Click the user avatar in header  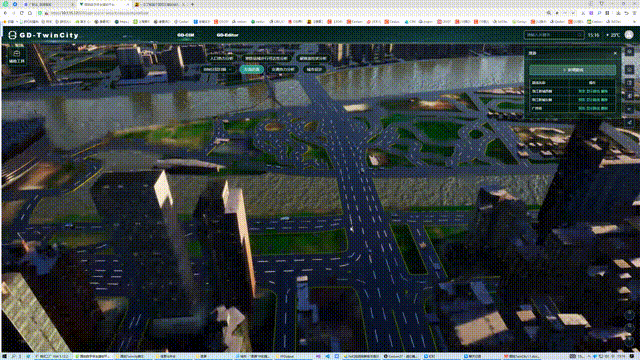(x=629, y=35)
